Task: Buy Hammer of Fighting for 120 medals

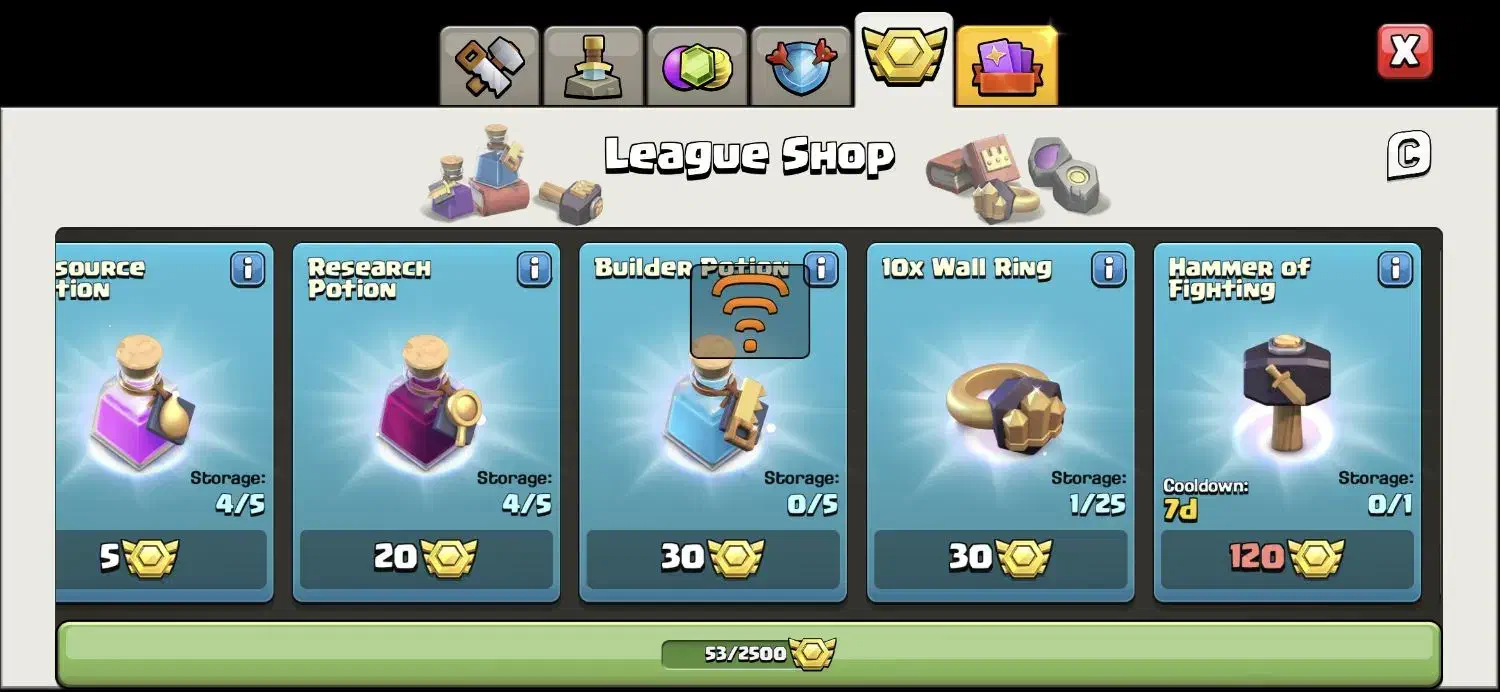Action: click(x=1287, y=558)
